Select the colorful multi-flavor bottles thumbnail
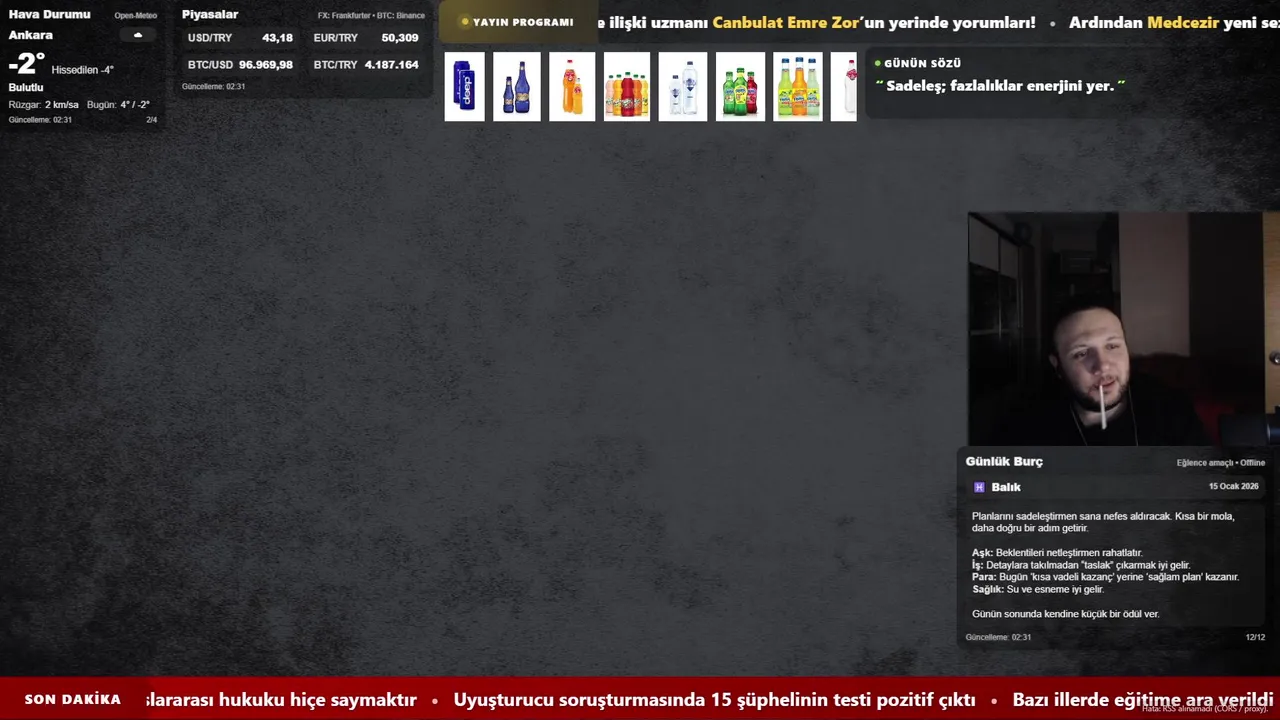Viewport: 1280px width, 720px height. 627,87
